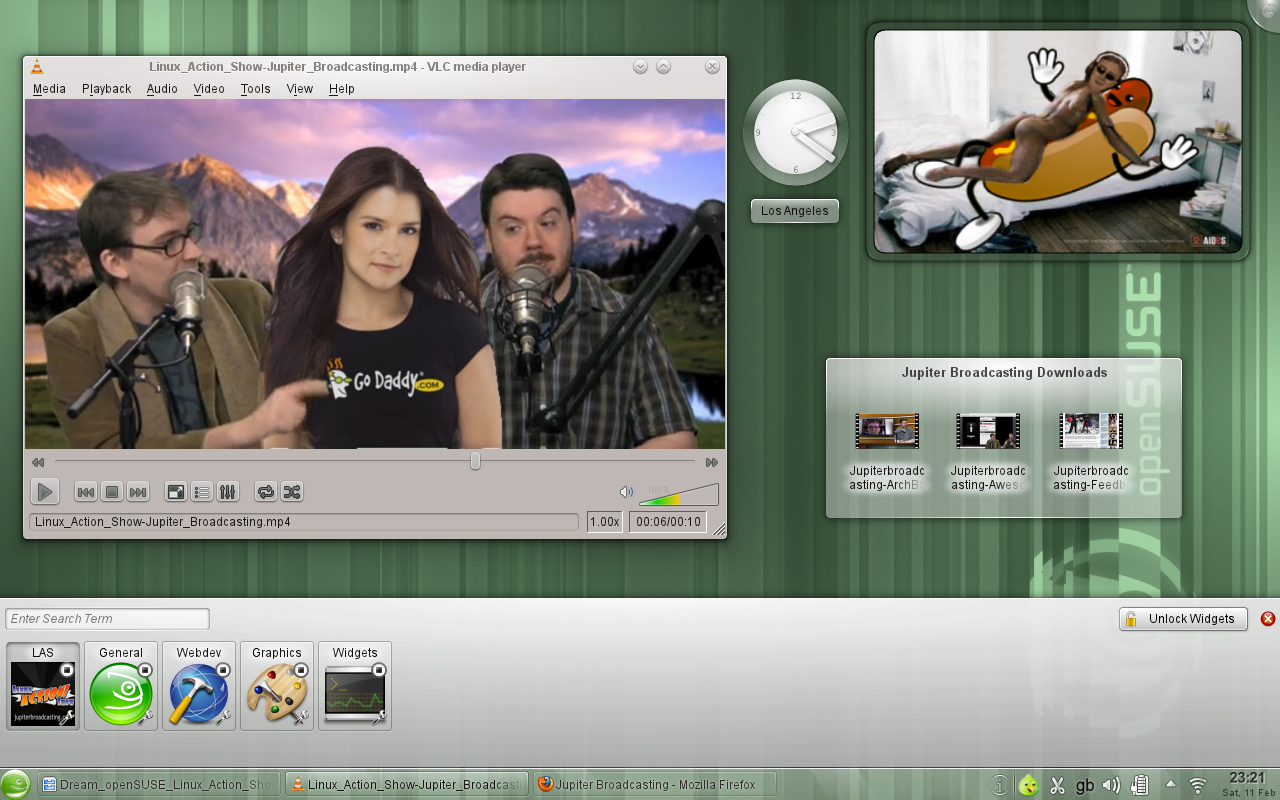
Task: Open the Tools menu in VLC
Action: pyautogui.click(x=255, y=89)
